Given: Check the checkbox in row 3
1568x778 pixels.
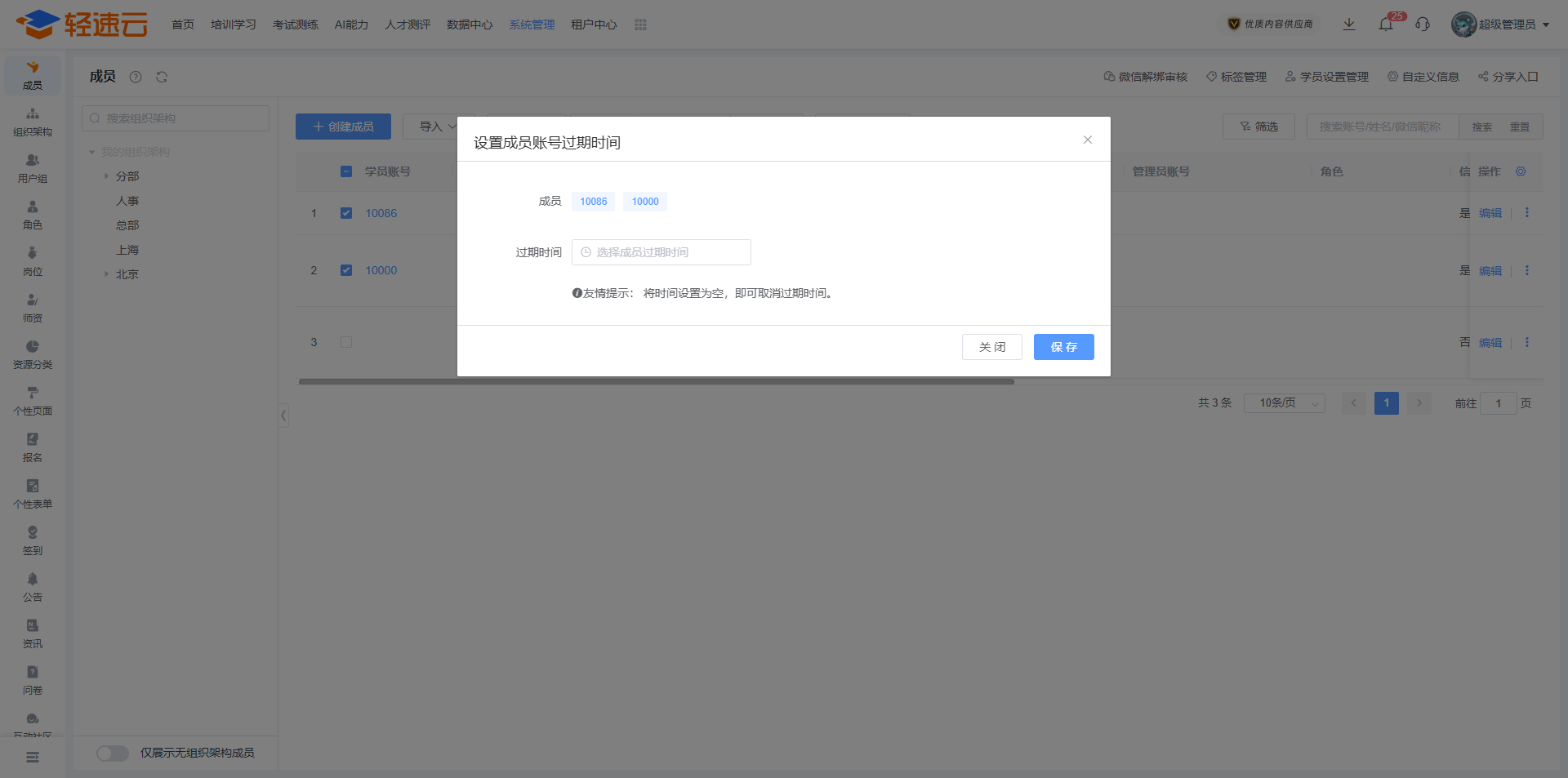Looking at the screenshot, I should 346,342.
